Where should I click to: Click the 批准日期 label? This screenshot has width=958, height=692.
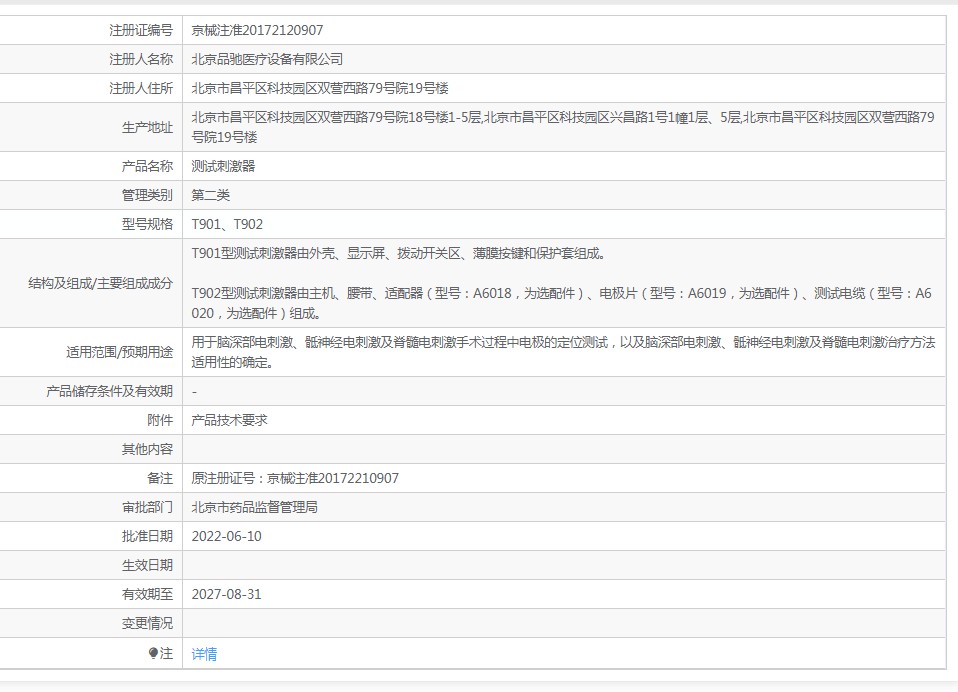point(147,536)
